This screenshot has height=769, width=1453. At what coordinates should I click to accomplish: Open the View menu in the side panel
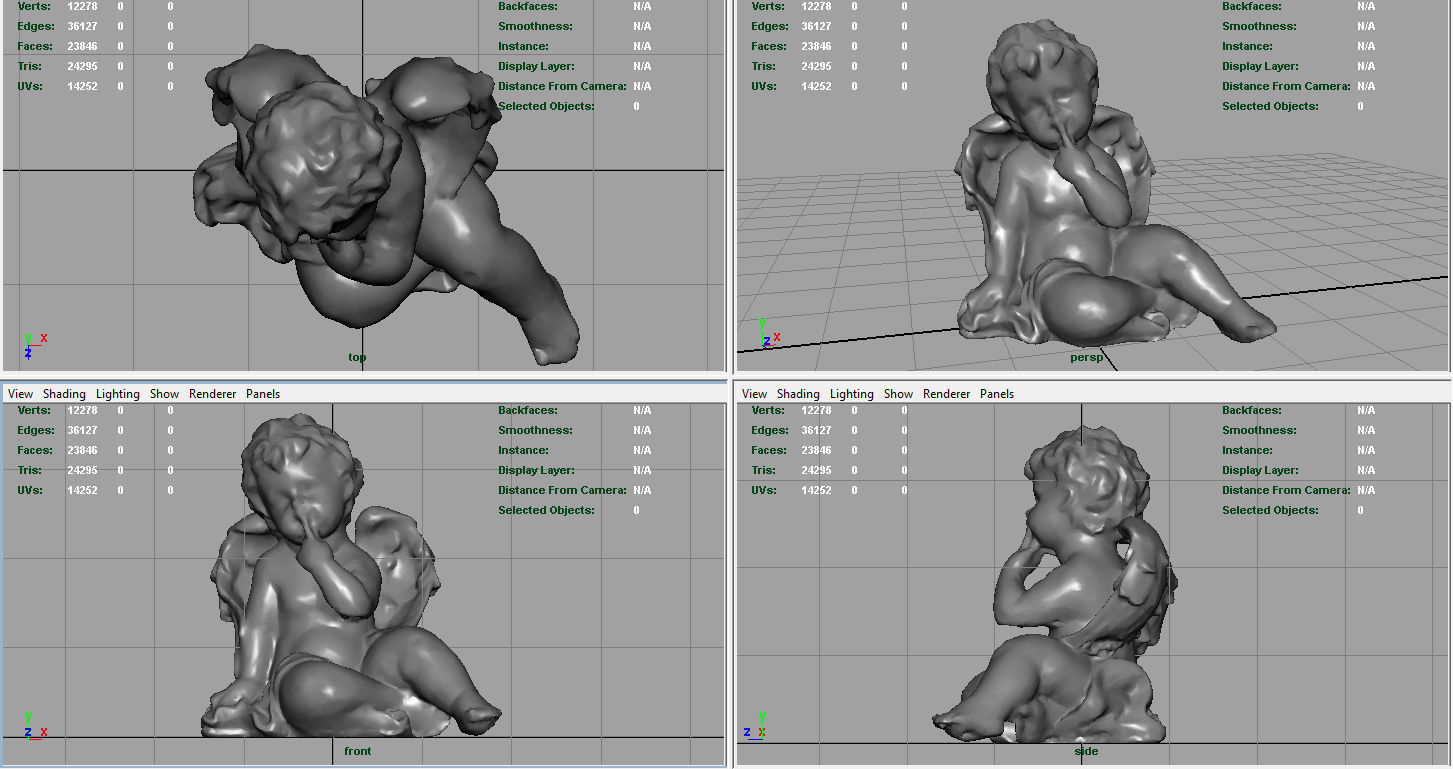pos(755,394)
